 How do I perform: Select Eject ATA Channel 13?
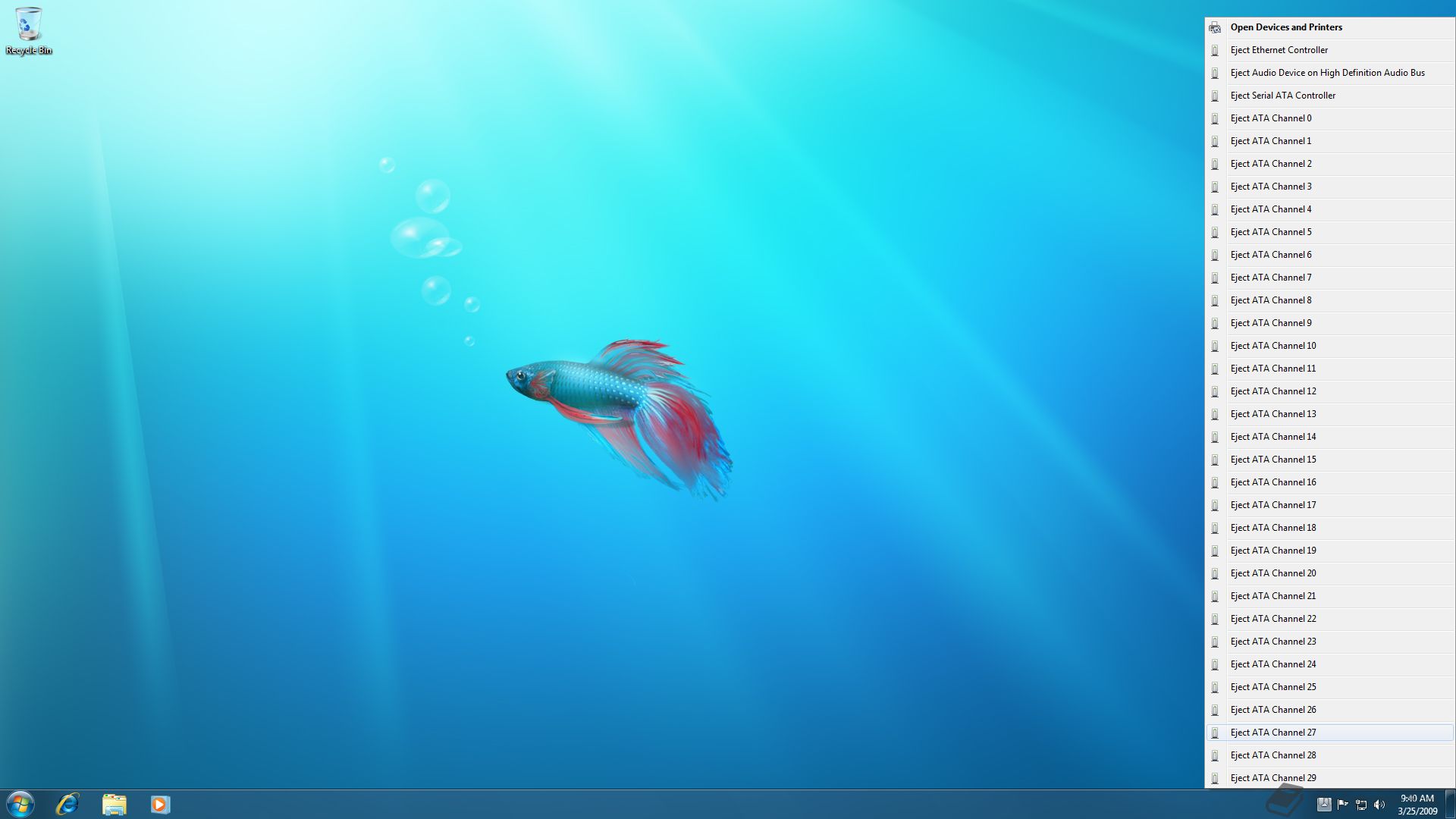click(x=1329, y=414)
